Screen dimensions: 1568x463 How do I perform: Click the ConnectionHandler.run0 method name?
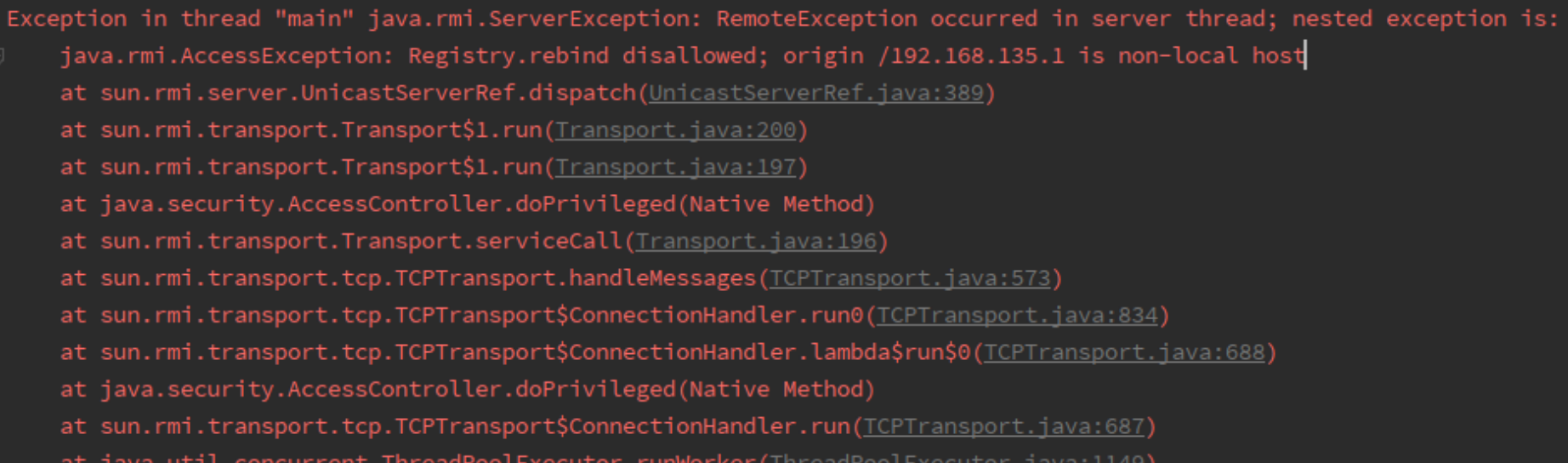[x=716, y=316]
